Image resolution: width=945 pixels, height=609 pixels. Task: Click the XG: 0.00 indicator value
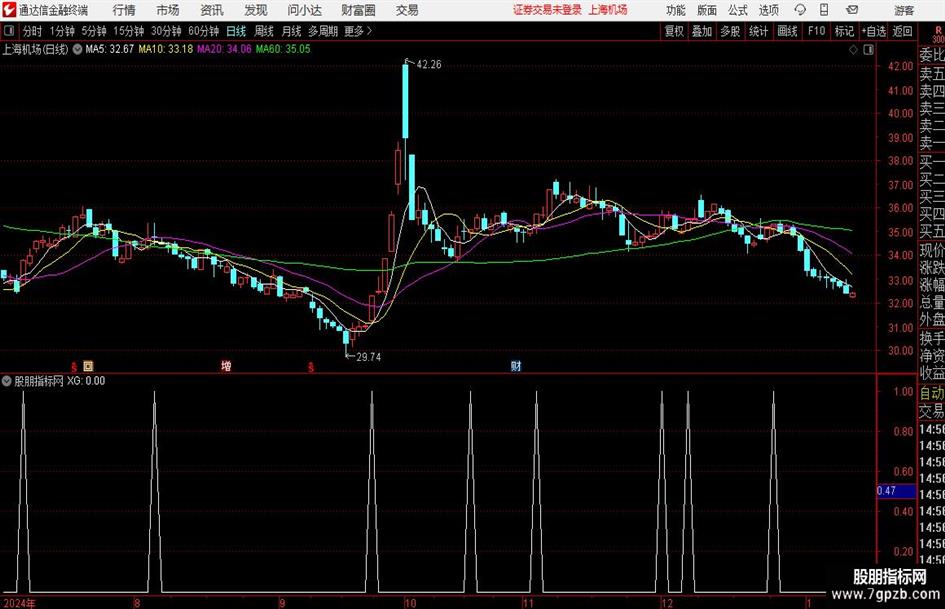(86, 381)
